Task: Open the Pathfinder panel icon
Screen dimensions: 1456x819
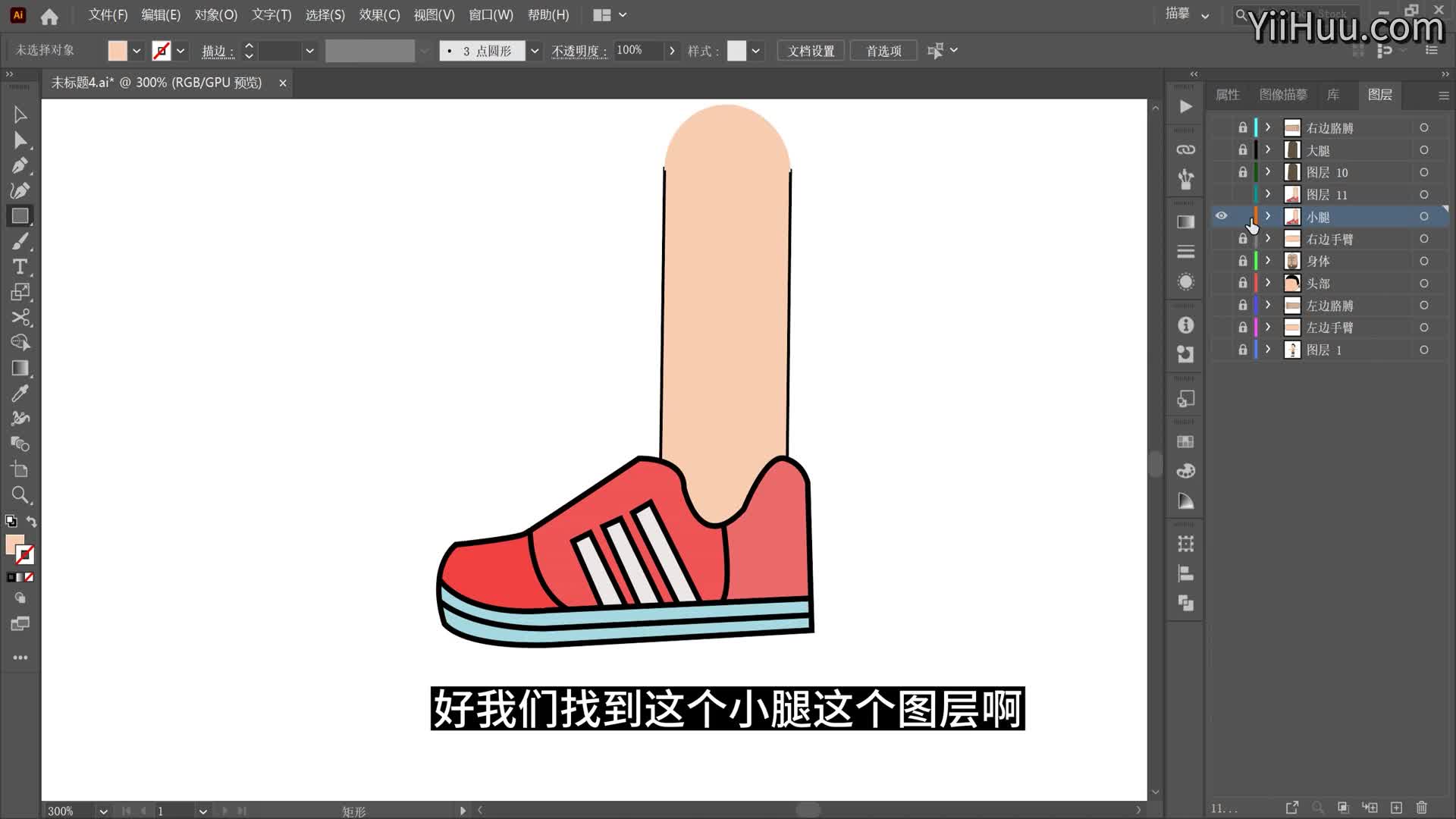Action: click(x=1185, y=603)
